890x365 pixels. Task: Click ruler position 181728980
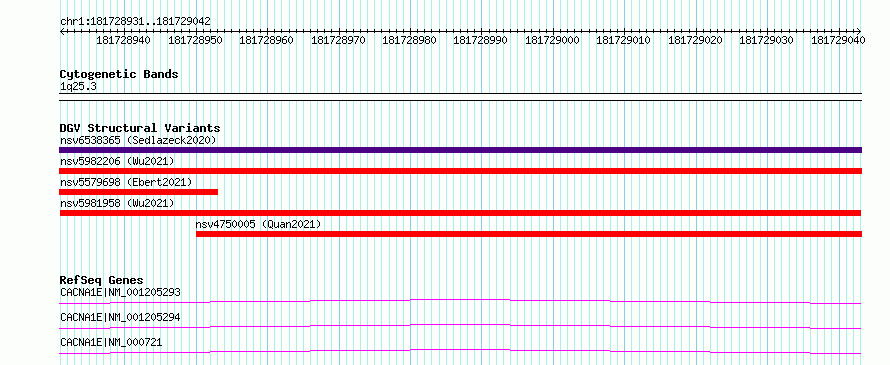[x=410, y=40]
